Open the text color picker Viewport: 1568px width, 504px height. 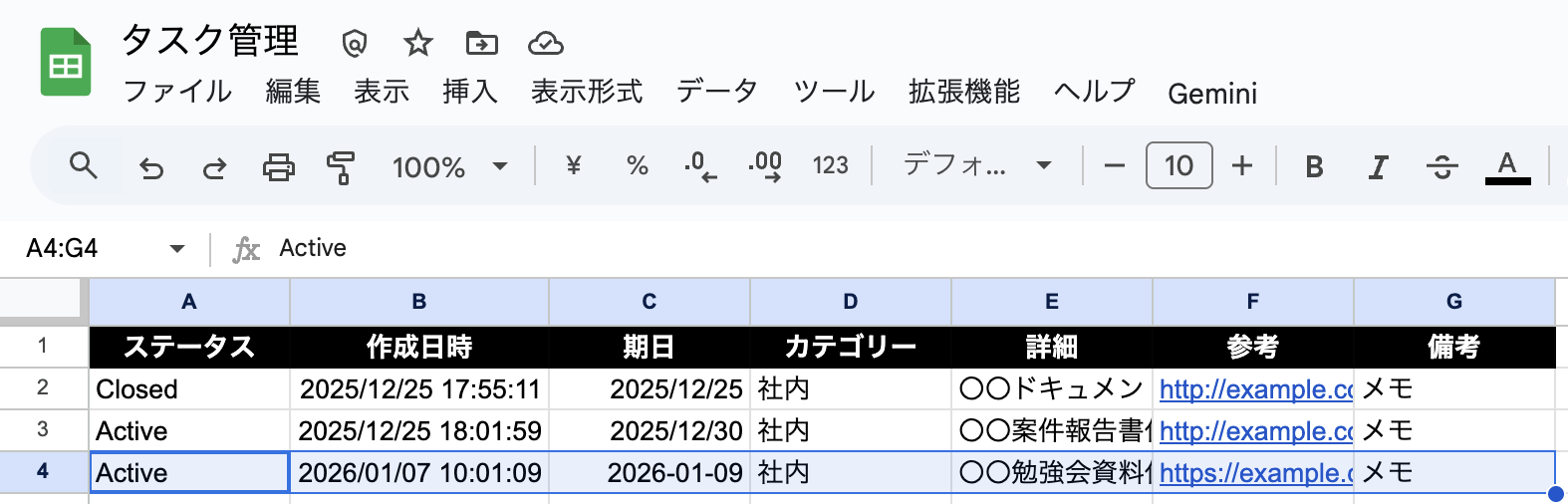(x=1507, y=166)
